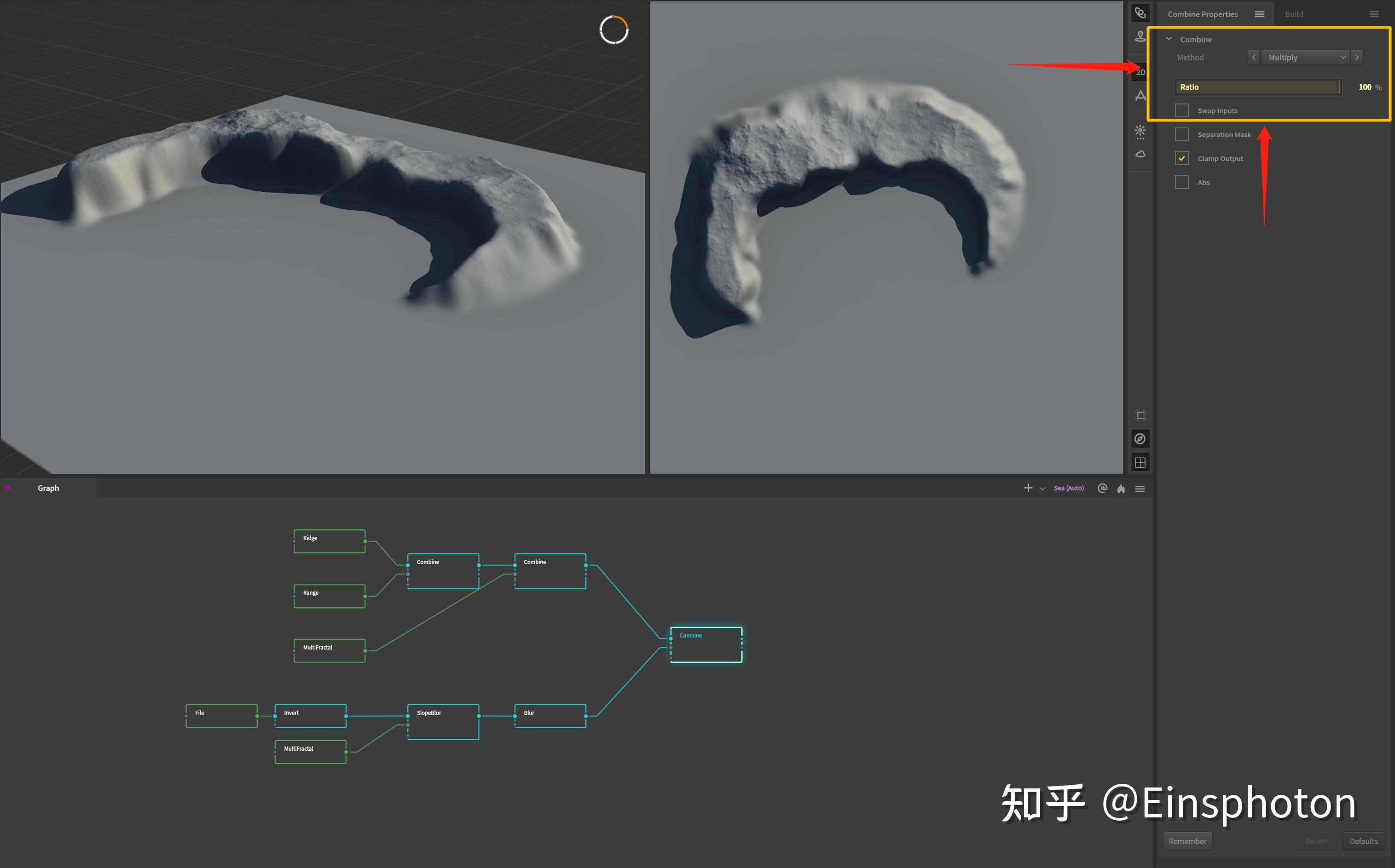Switch to the Build tab

pos(1293,14)
